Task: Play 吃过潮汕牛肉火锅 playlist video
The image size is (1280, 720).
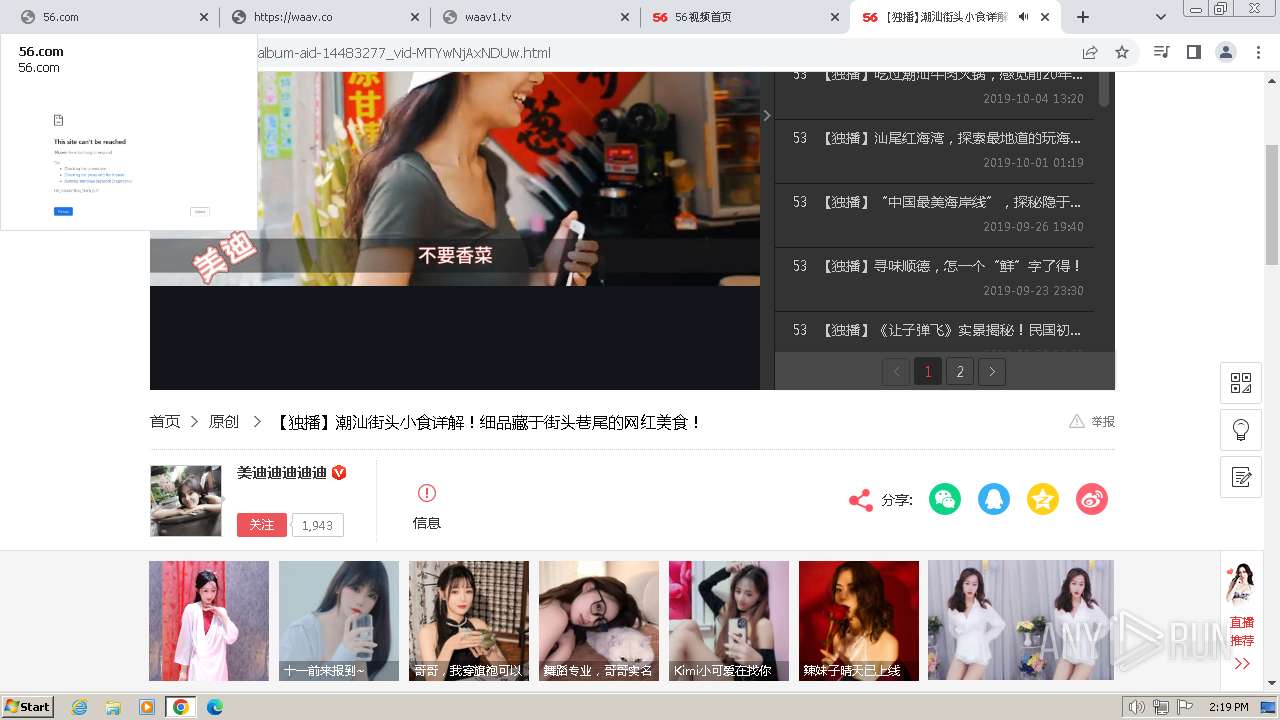Action: 934,94
